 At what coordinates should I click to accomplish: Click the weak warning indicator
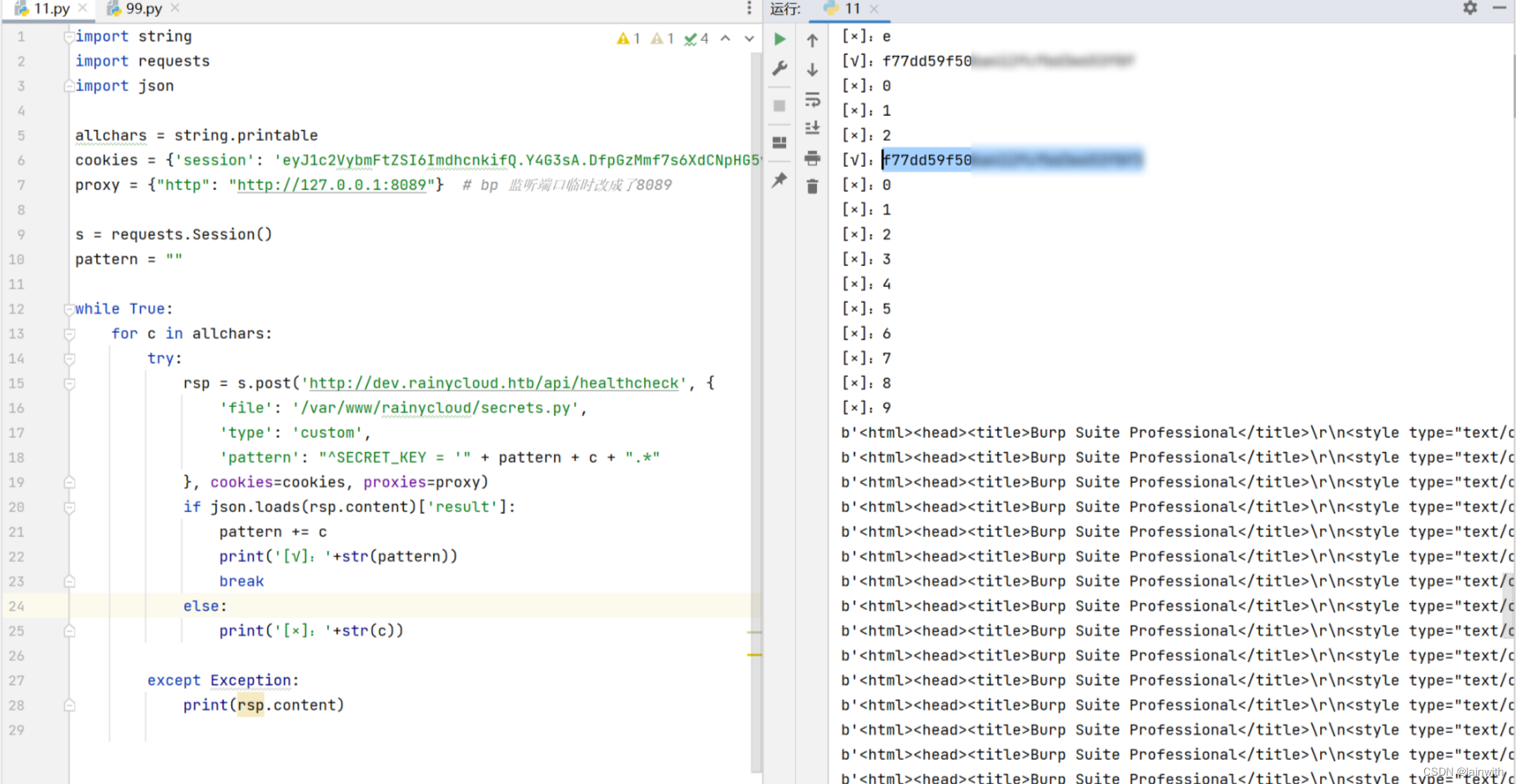tap(662, 38)
